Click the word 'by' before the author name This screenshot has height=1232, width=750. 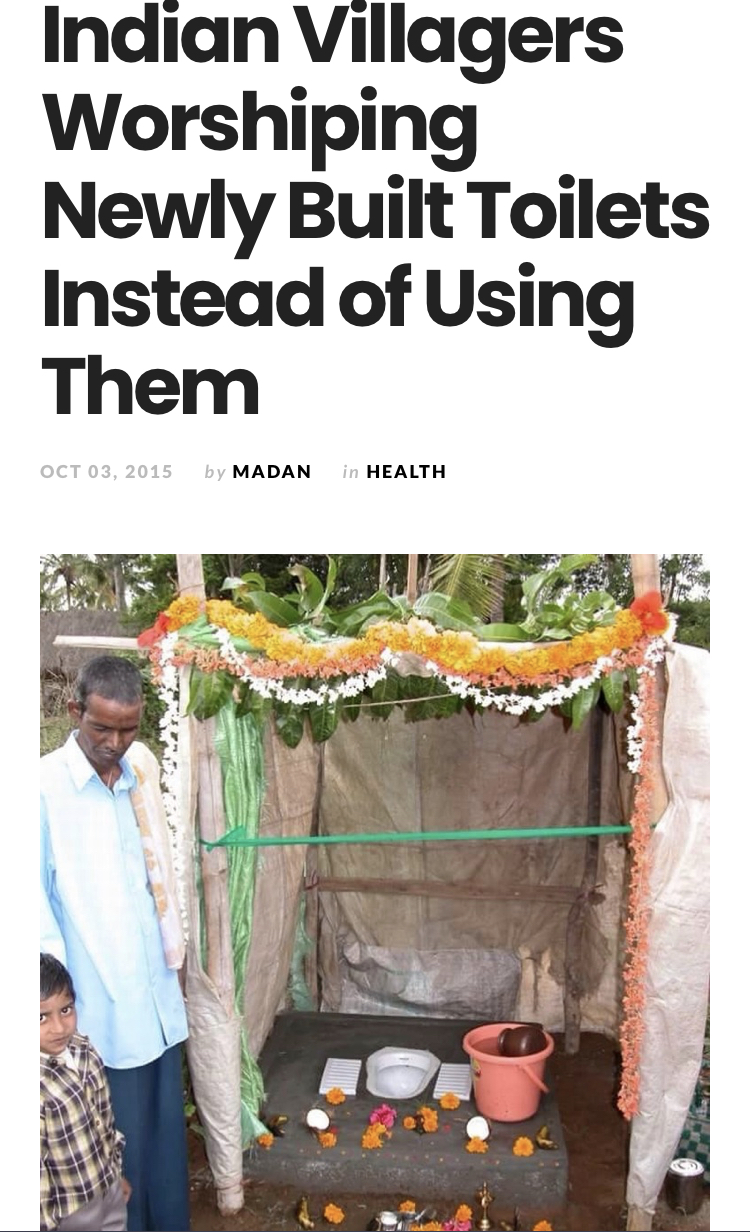coord(215,472)
